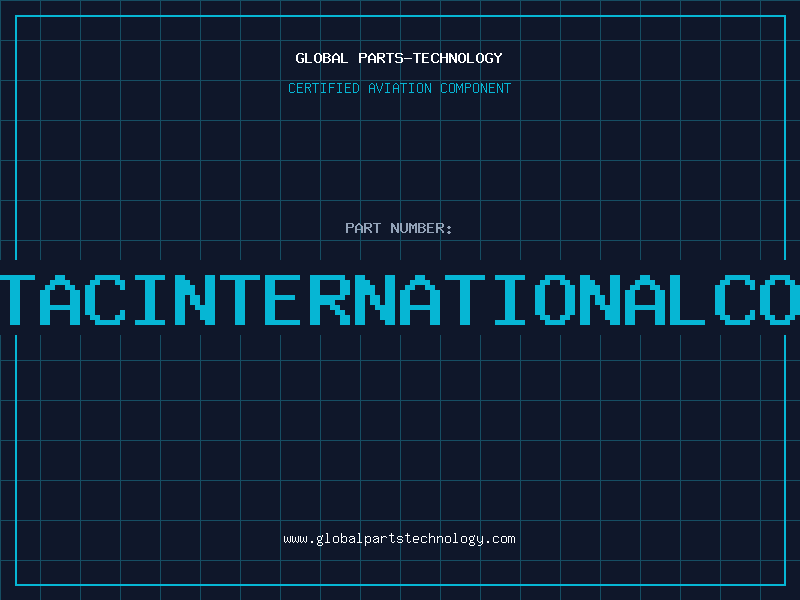
Task: Click the 'PART NUMBER:' label
Action: 399,228
